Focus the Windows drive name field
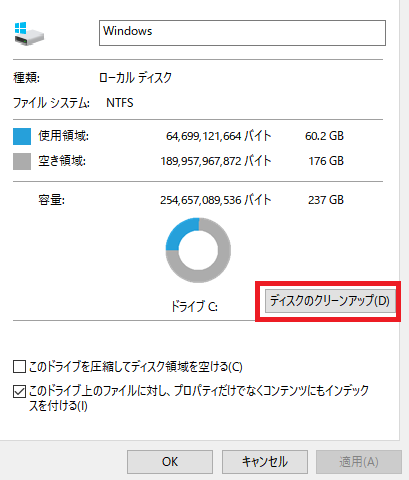Screen dimensions: 409x480 tap(242, 33)
